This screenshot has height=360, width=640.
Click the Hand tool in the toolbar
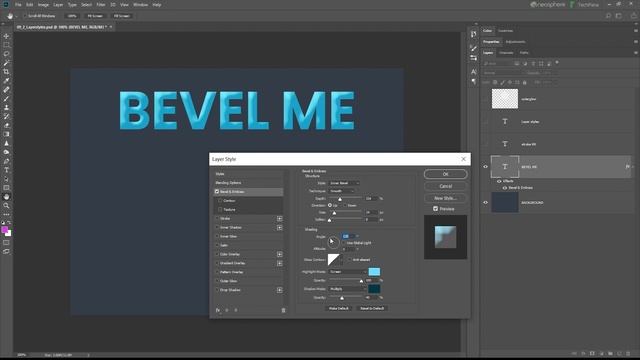(x=6, y=197)
